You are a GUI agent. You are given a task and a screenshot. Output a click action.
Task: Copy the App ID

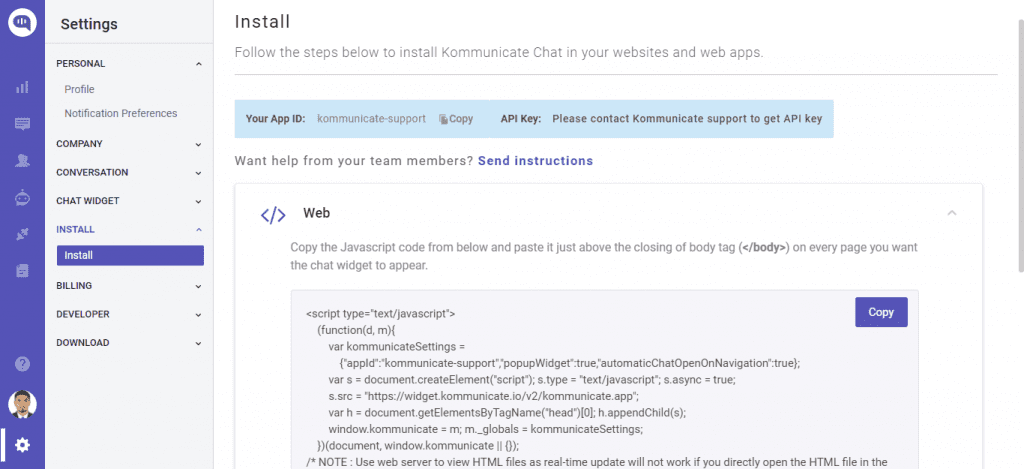point(456,119)
